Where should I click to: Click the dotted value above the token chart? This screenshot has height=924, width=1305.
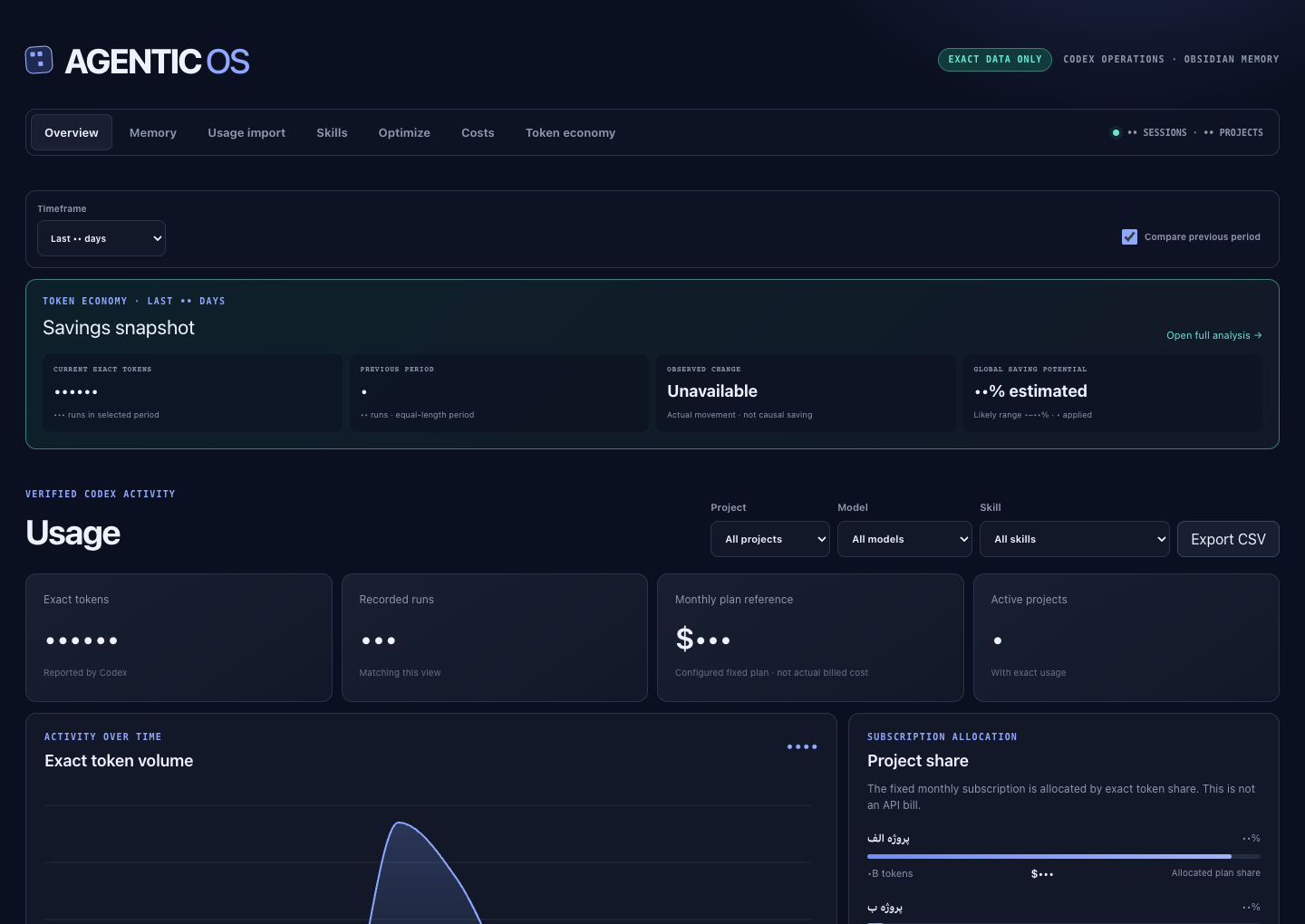tap(802, 747)
